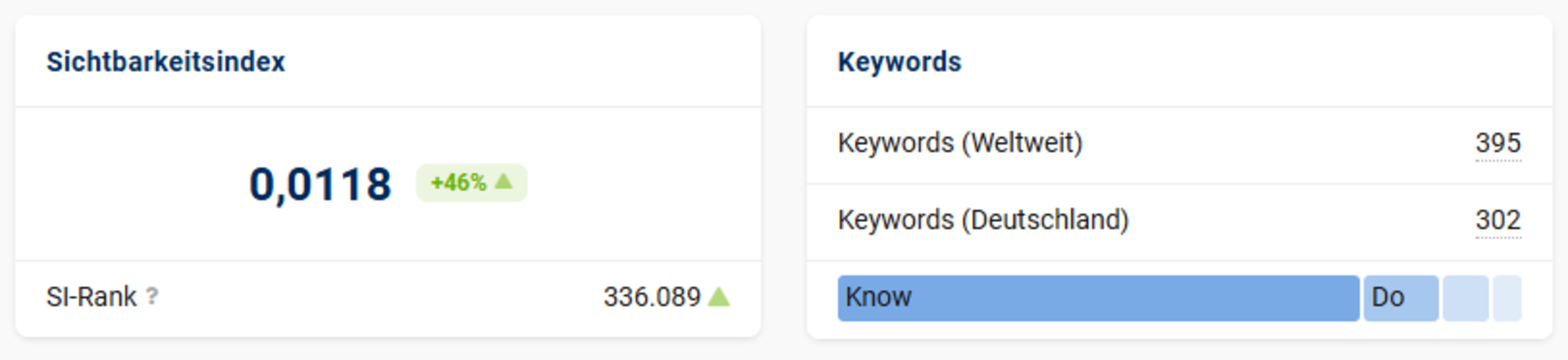Click the green arrow beside 336.089
Viewport: 1568px width, 360px height.
[719, 296]
